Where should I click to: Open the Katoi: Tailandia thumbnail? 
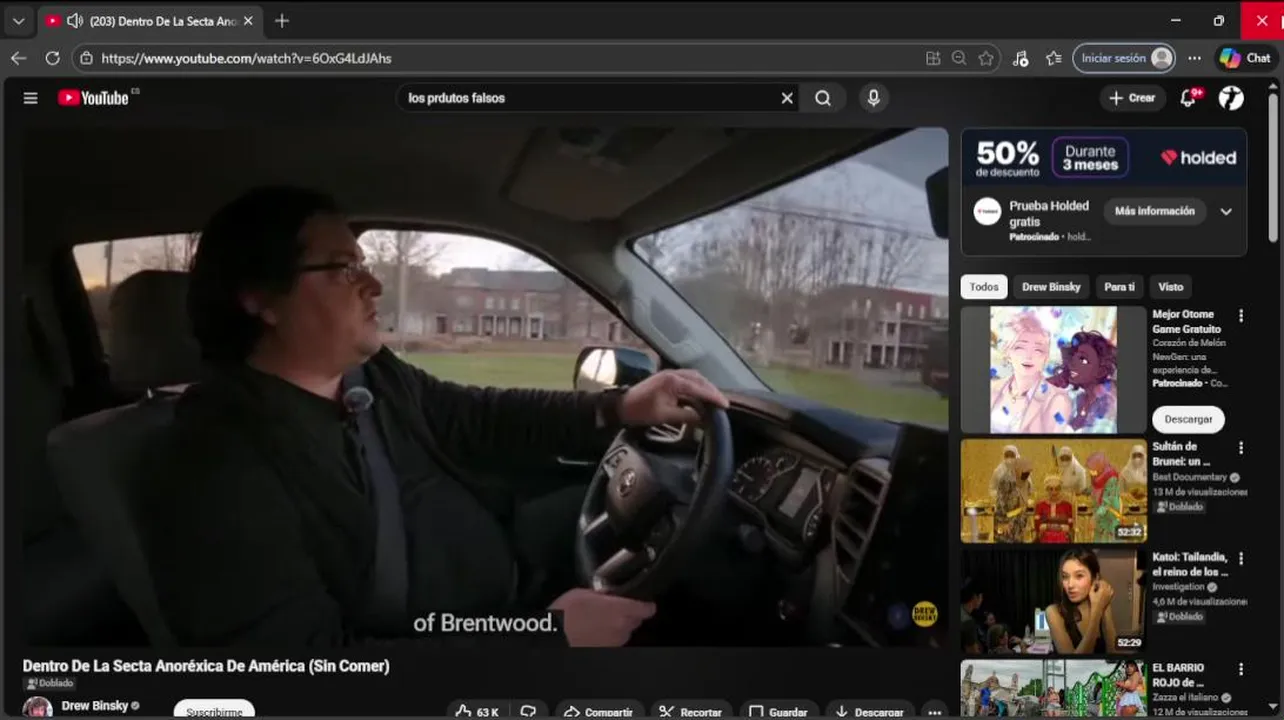pyautogui.click(x=1054, y=602)
